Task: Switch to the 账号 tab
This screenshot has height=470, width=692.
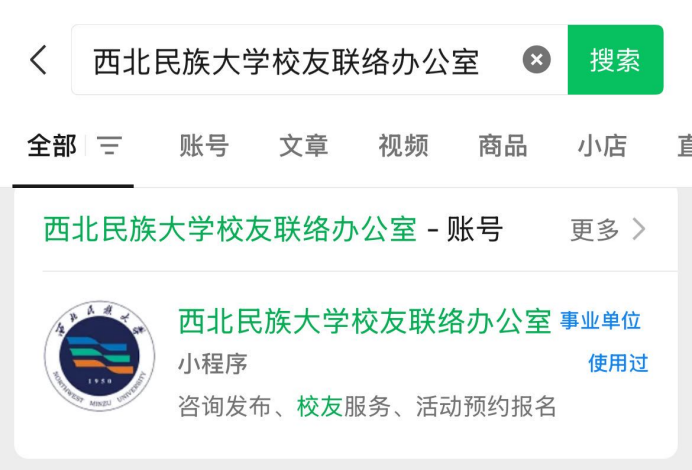Action: [204, 145]
